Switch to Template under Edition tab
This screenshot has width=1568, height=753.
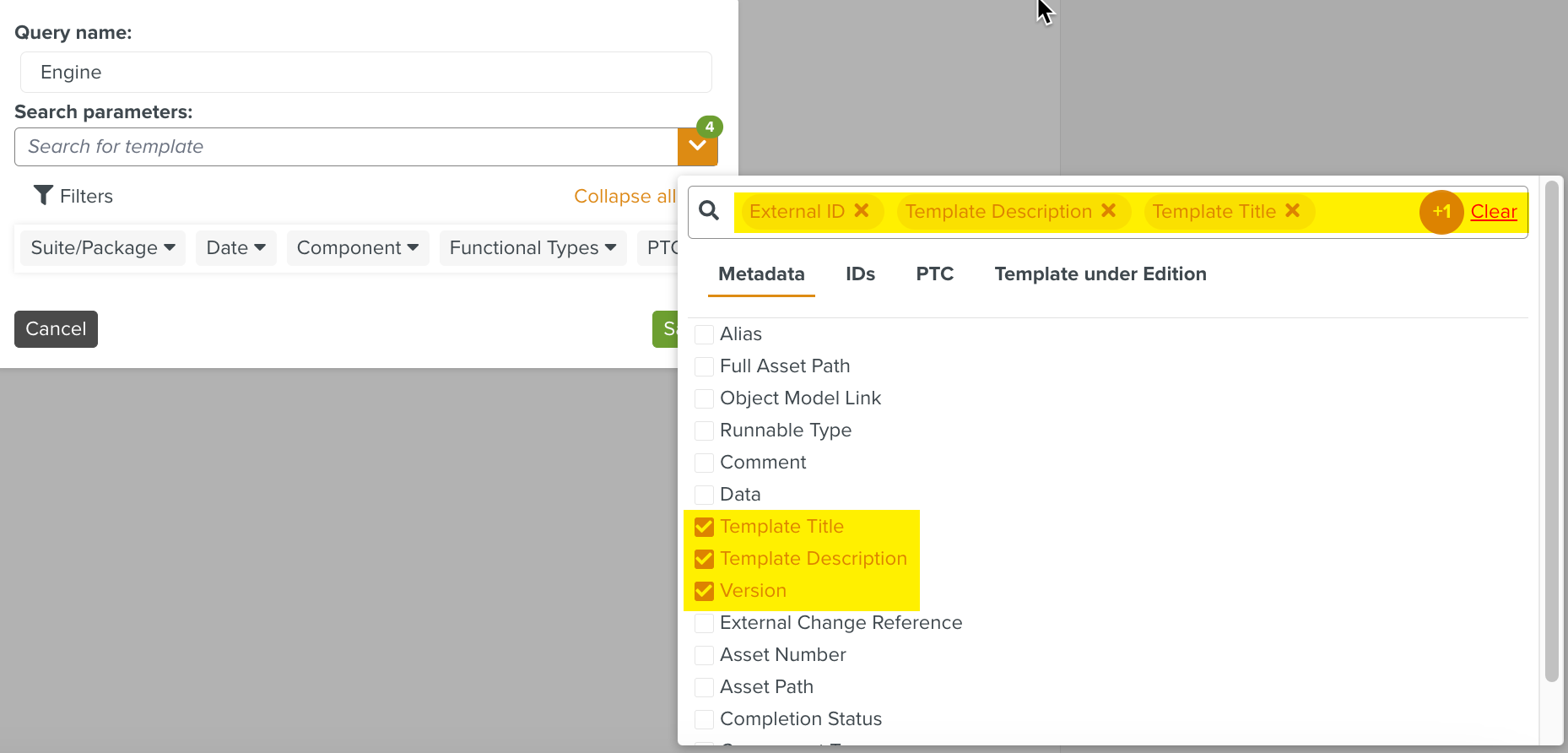coord(1100,274)
